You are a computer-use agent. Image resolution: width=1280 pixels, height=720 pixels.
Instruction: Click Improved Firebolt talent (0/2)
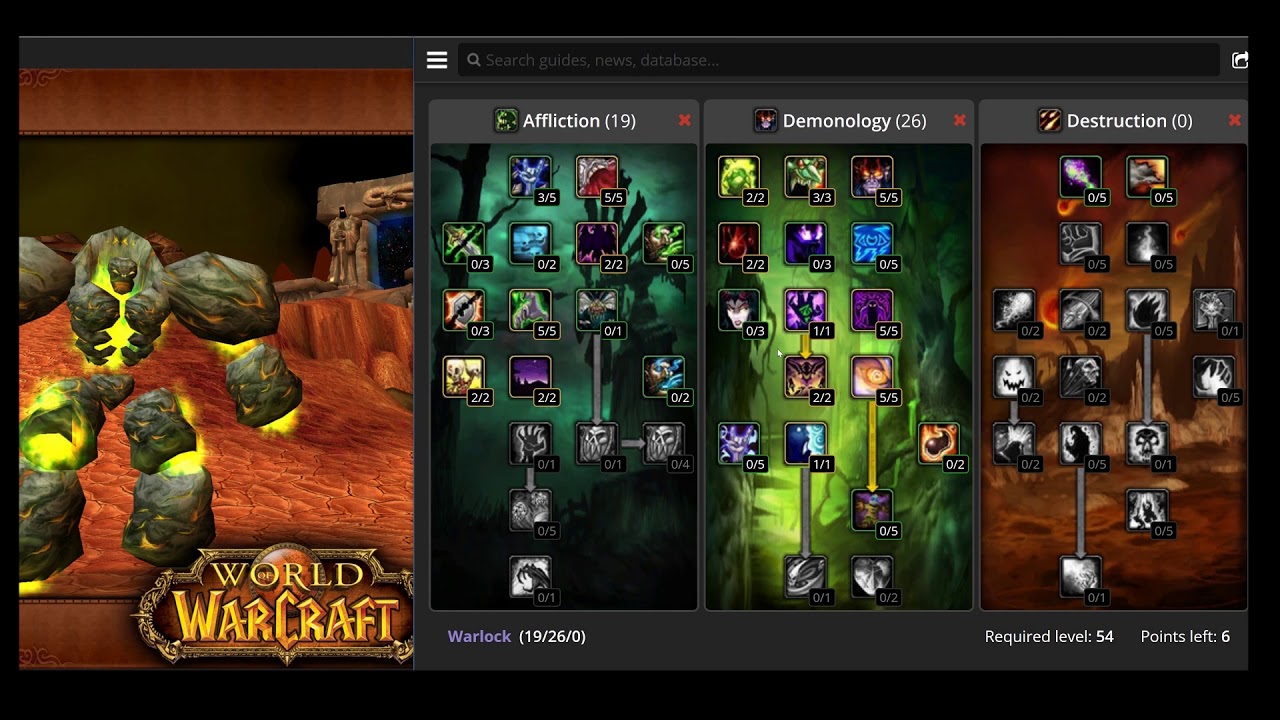pyautogui.click(x=1014, y=310)
